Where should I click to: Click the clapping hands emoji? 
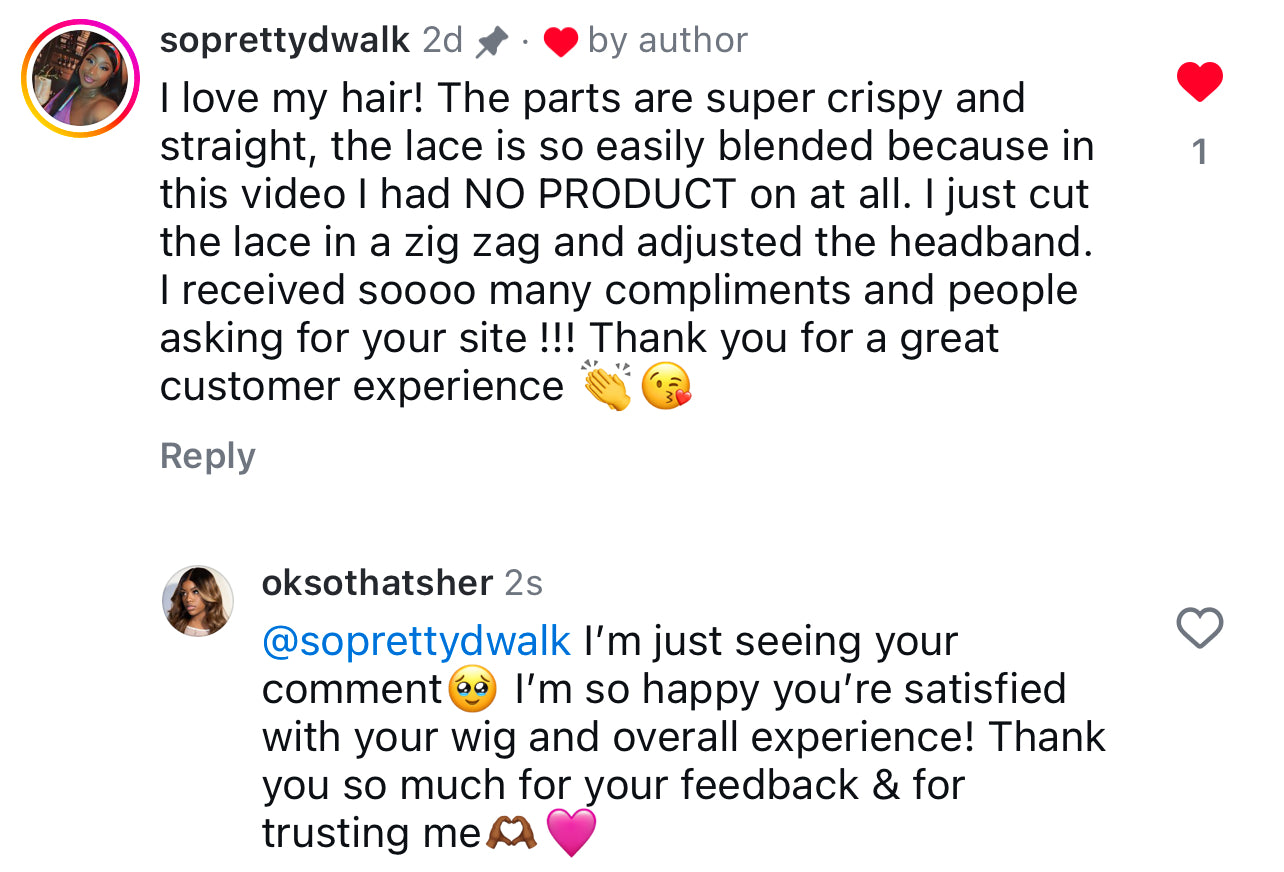tap(607, 387)
